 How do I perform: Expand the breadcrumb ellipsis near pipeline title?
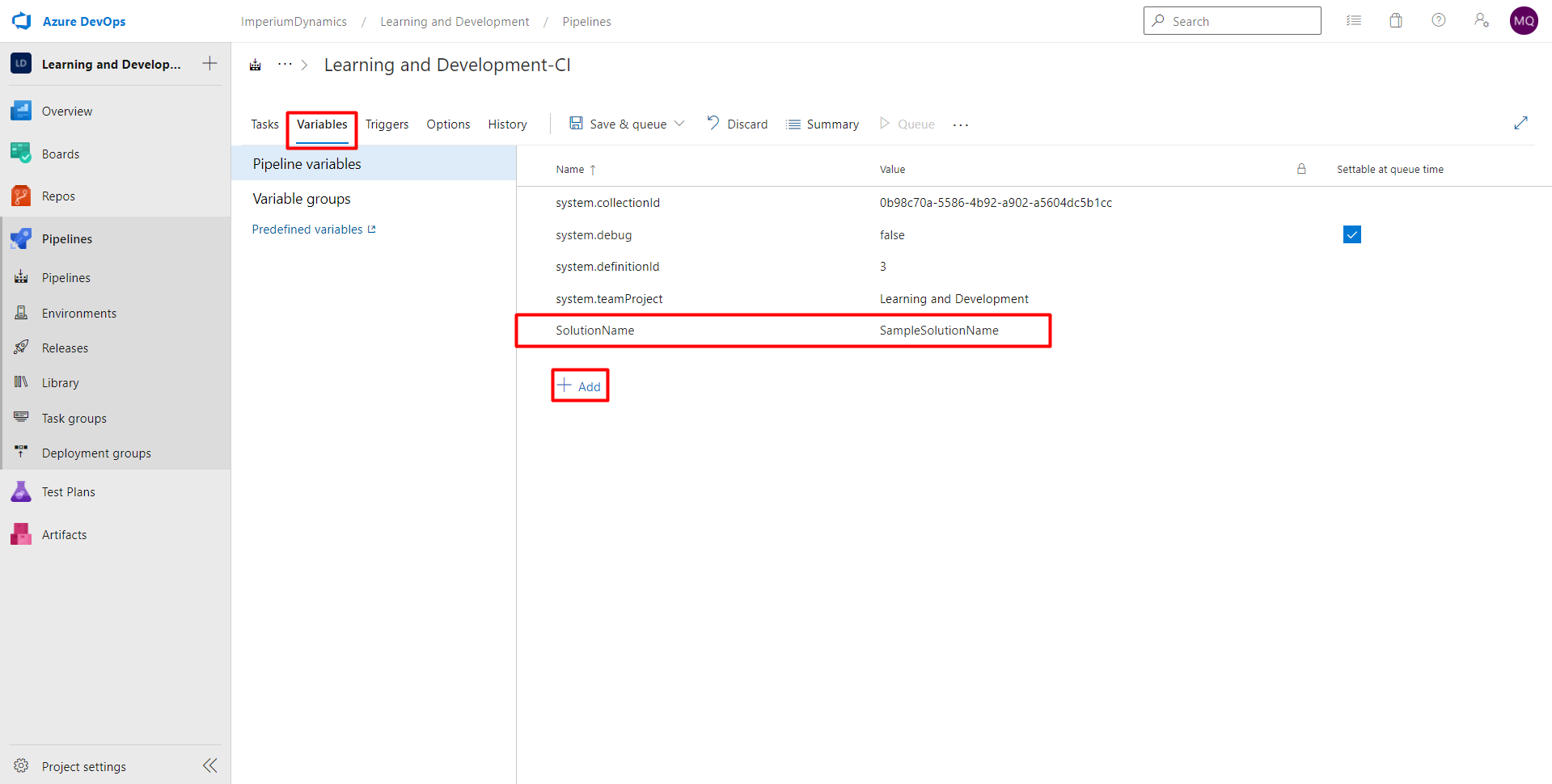(x=284, y=64)
